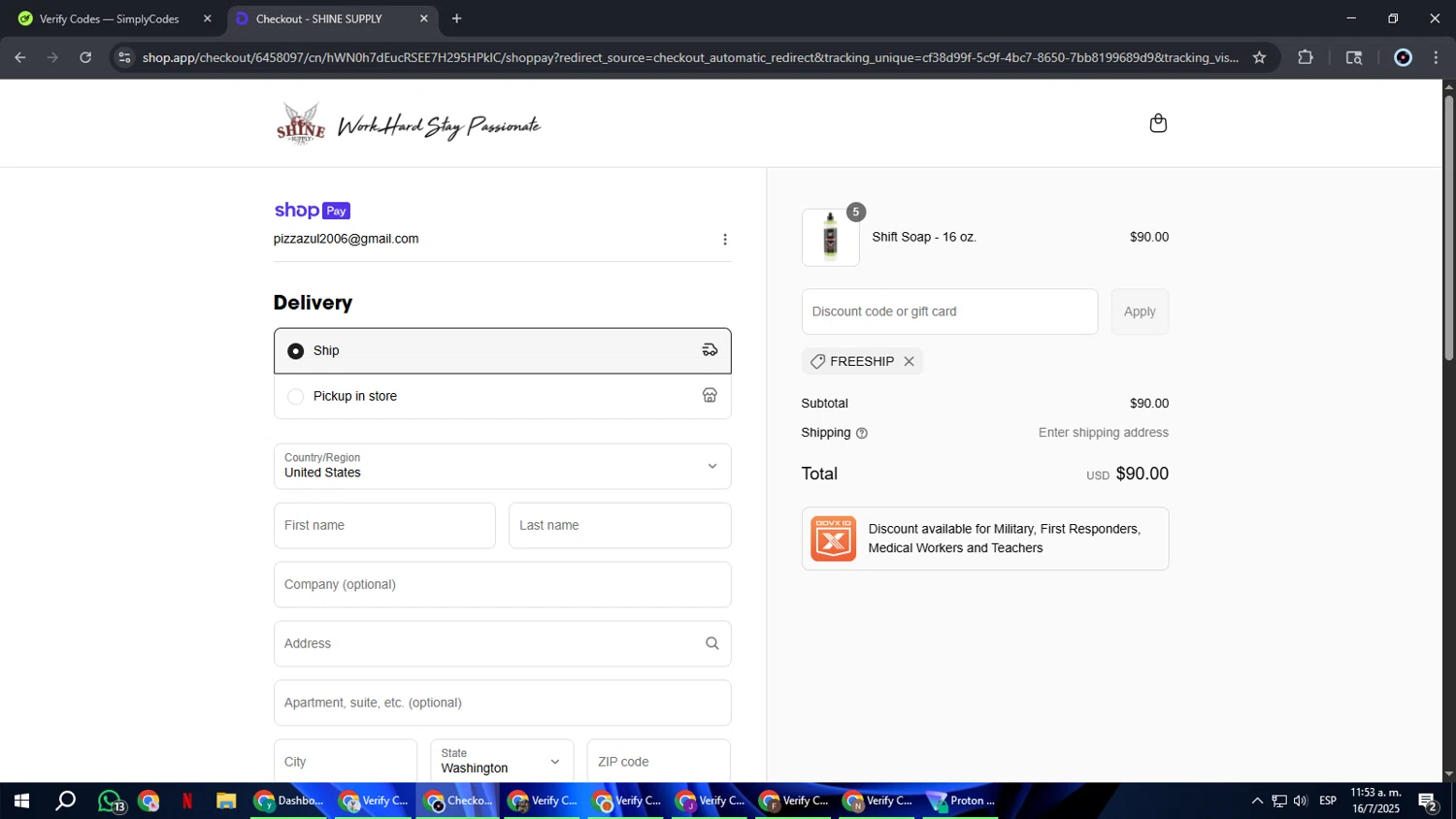This screenshot has width=1456, height=819.
Task: Expand the Country/Region dropdown
Action: point(502,466)
